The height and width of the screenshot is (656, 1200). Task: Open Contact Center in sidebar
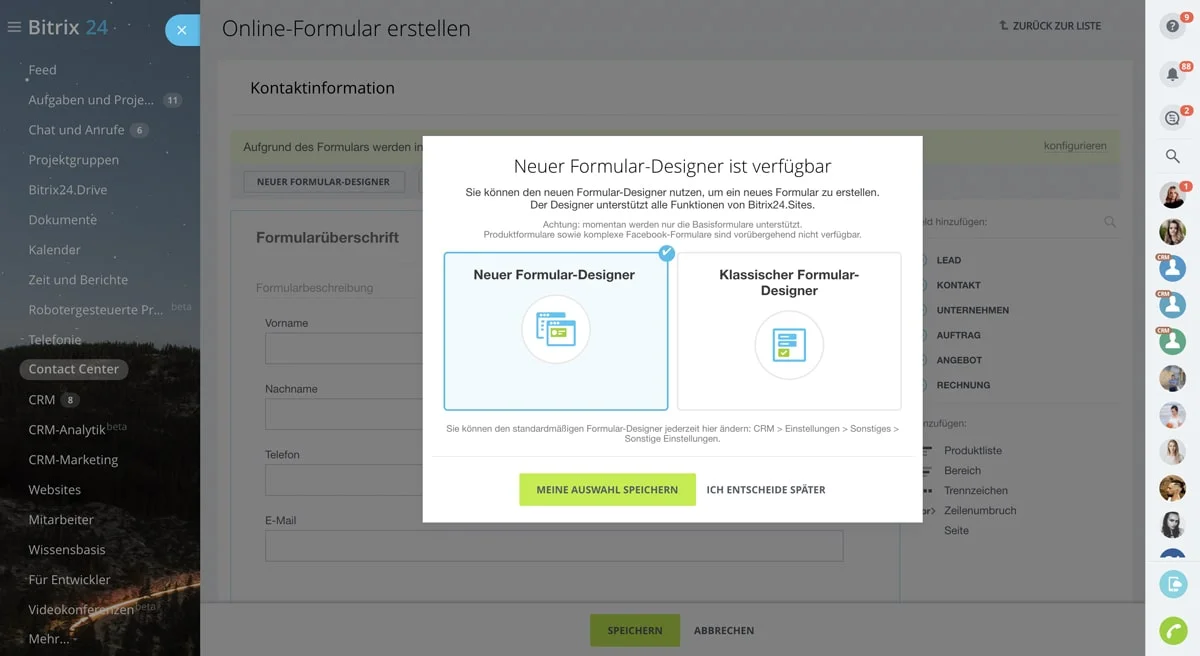point(73,369)
